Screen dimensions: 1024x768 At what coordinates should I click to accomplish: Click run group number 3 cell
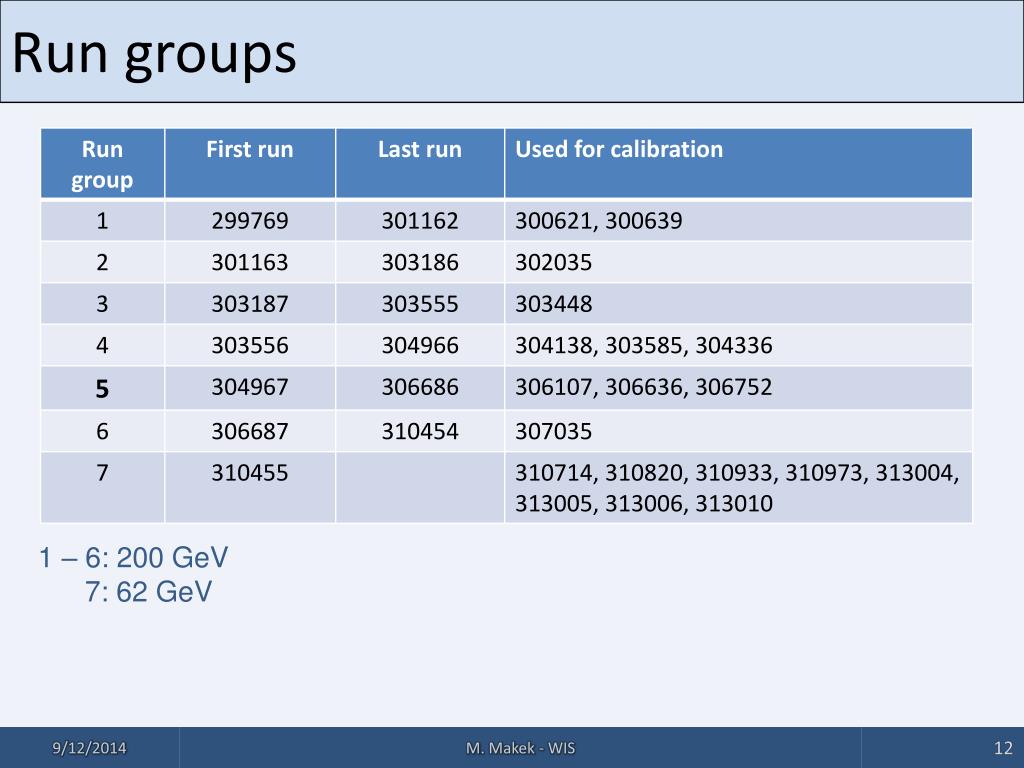tap(103, 304)
